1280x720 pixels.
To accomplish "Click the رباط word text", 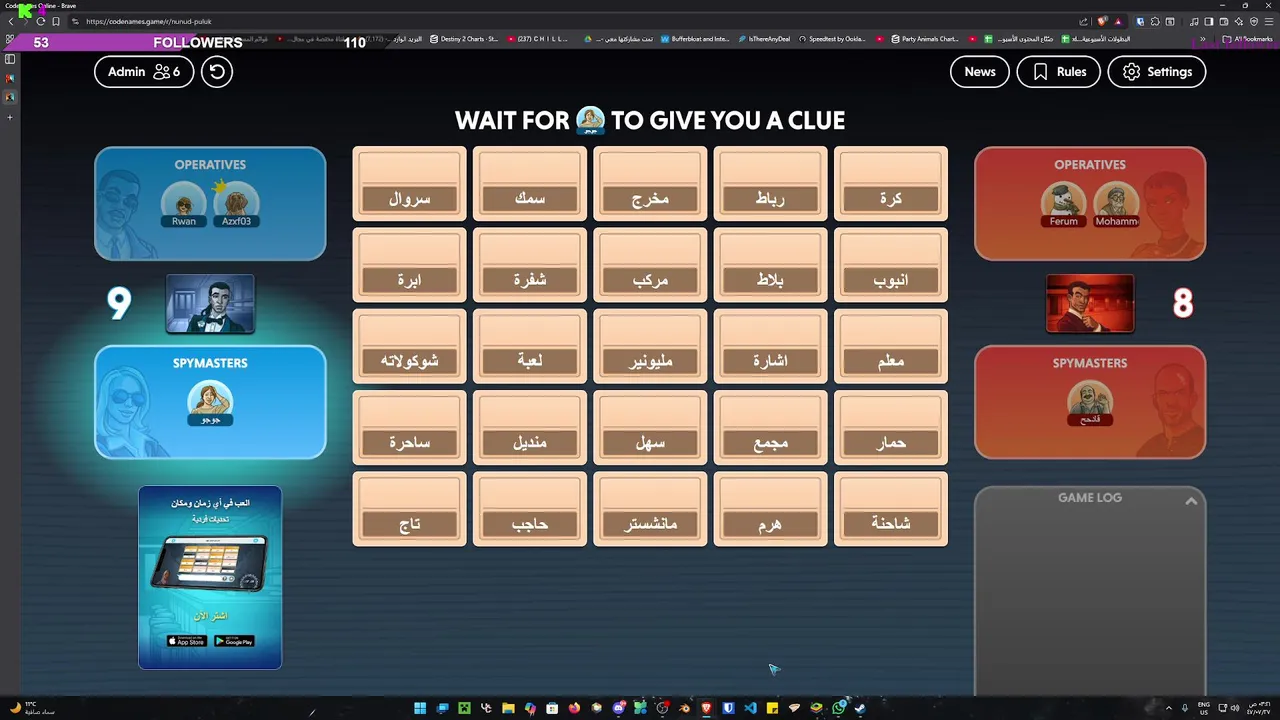I will (x=770, y=199).
